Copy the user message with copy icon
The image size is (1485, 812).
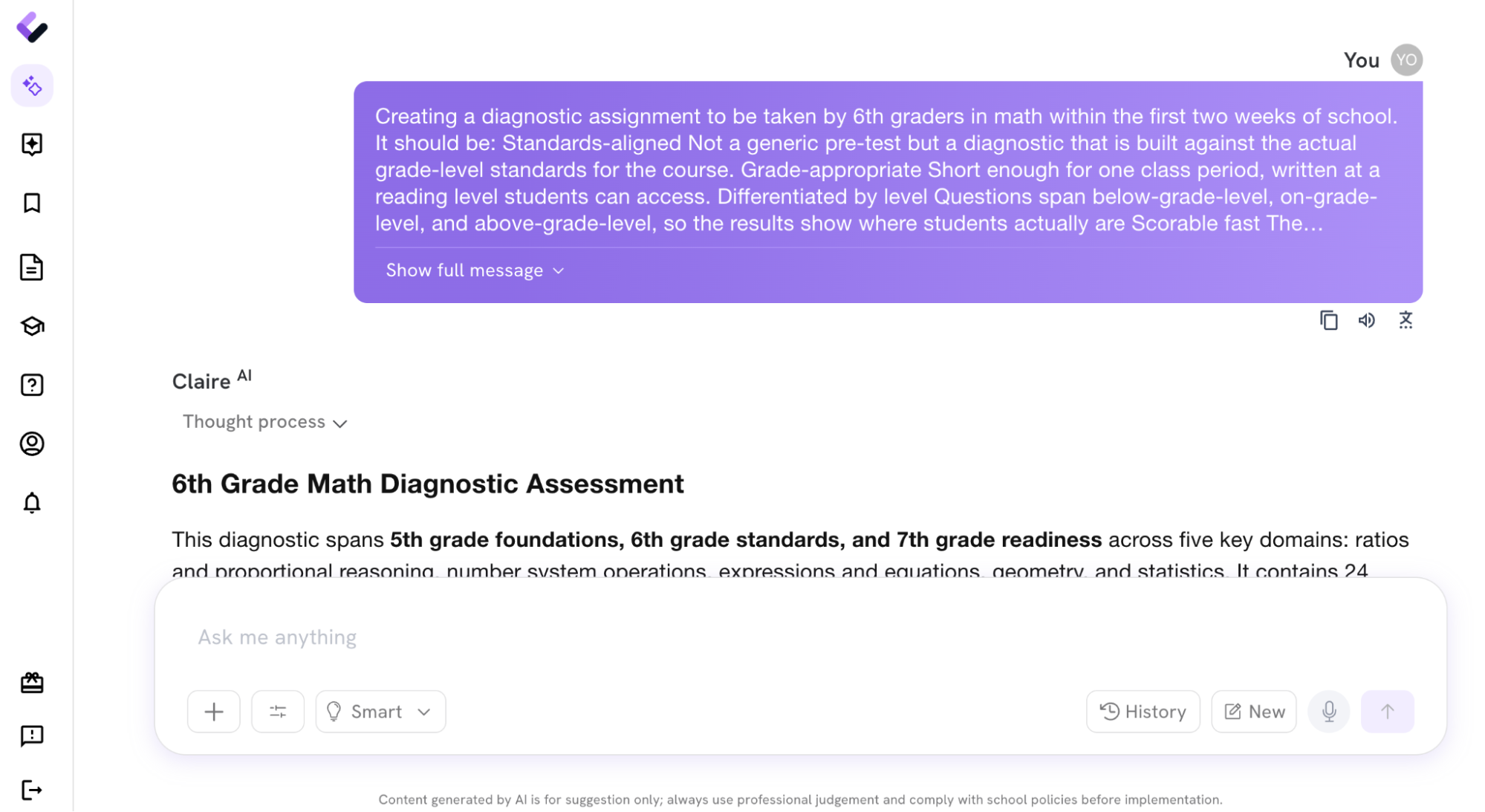point(1328,320)
